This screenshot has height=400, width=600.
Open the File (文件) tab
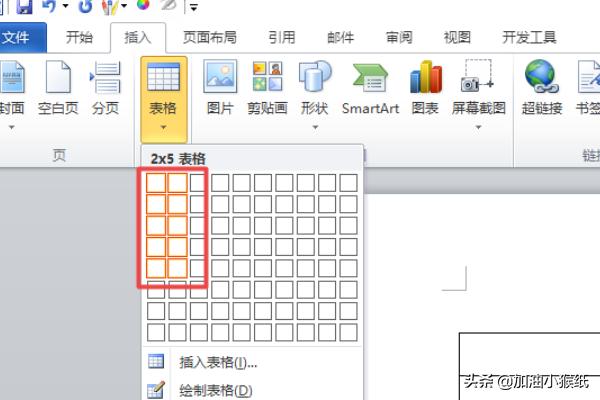(x=18, y=38)
